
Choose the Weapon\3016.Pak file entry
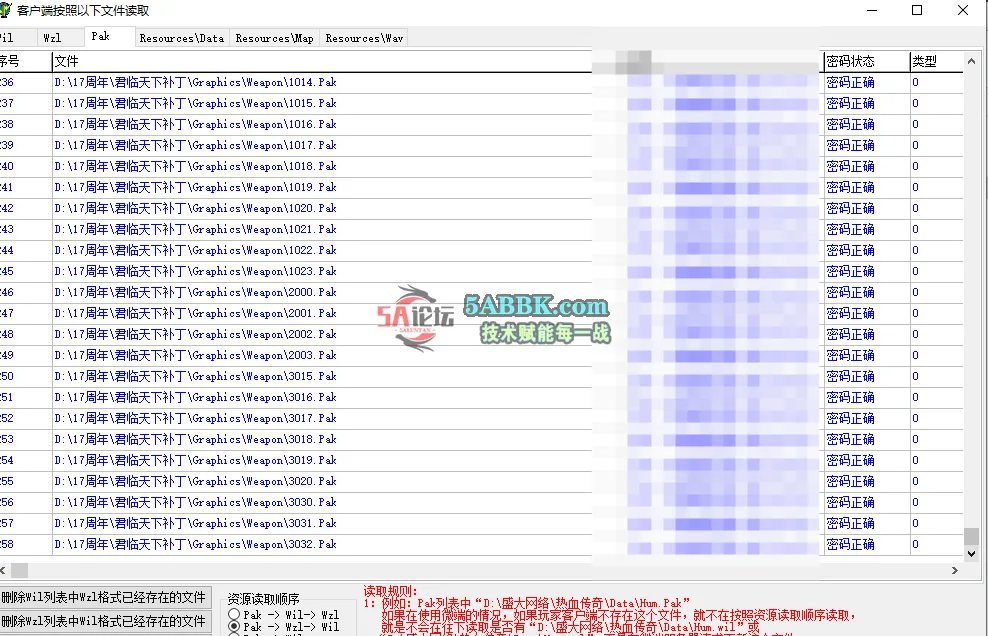coord(195,398)
